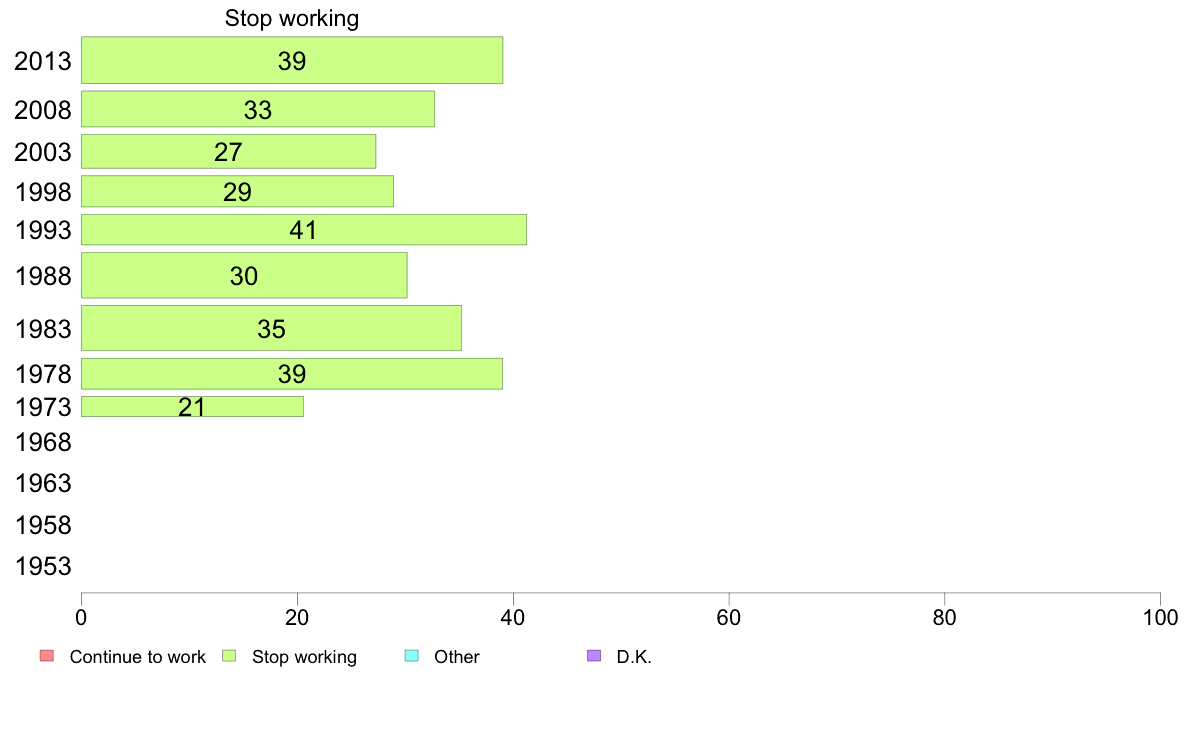
Task: Click the Stop working chart title
Action: 292,18
